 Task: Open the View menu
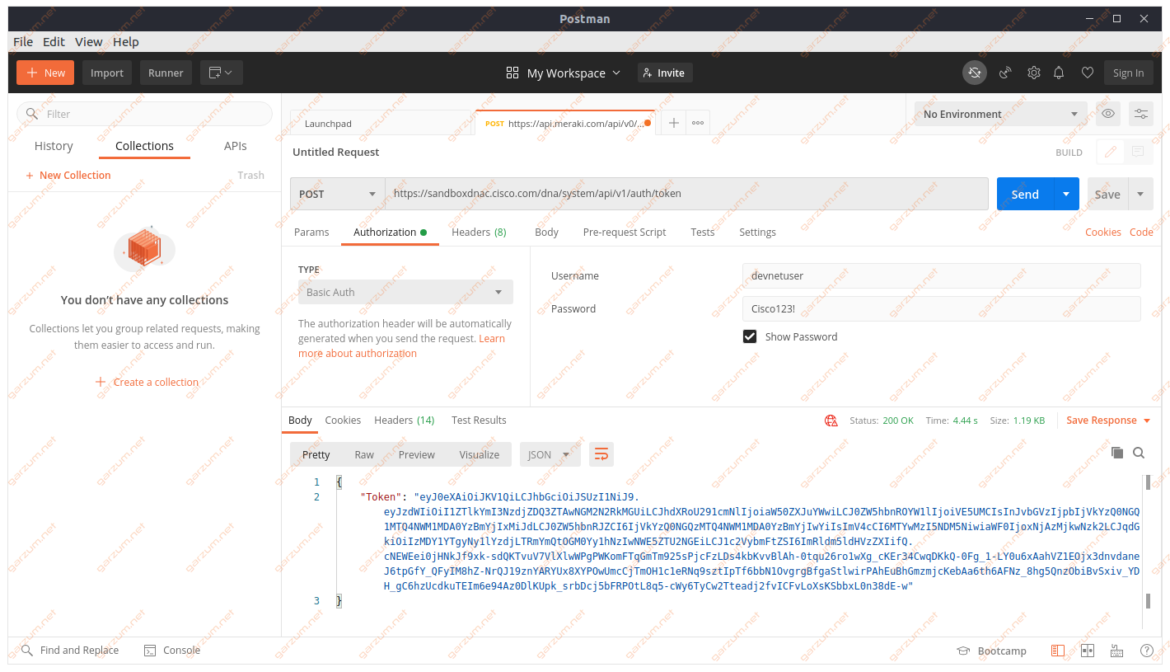click(x=88, y=41)
